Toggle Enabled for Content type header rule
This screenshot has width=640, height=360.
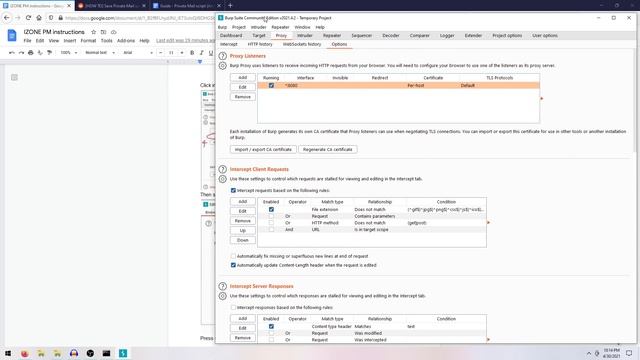click(271, 327)
